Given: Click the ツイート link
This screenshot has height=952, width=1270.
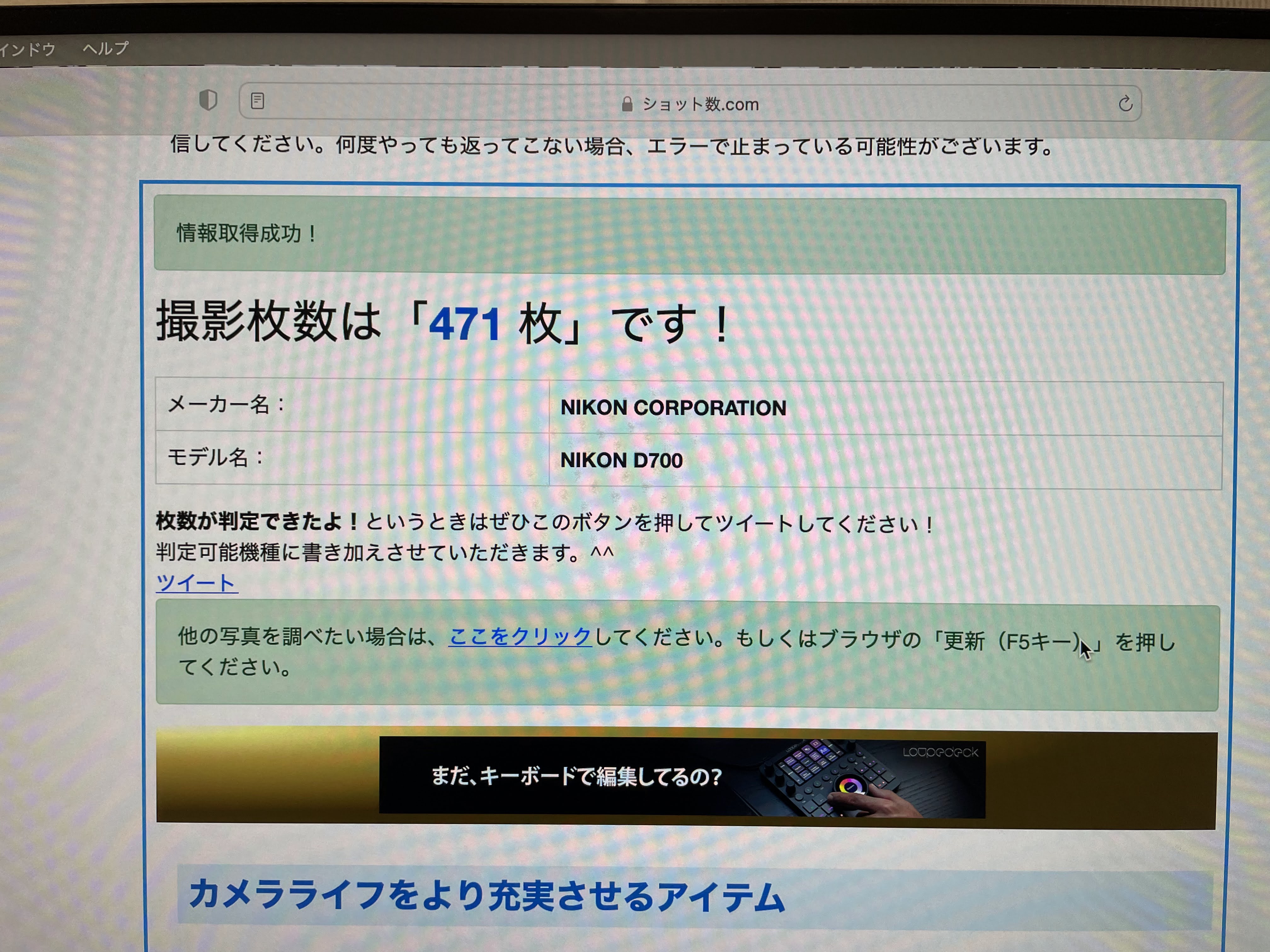Looking at the screenshot, I should (196, 583).
